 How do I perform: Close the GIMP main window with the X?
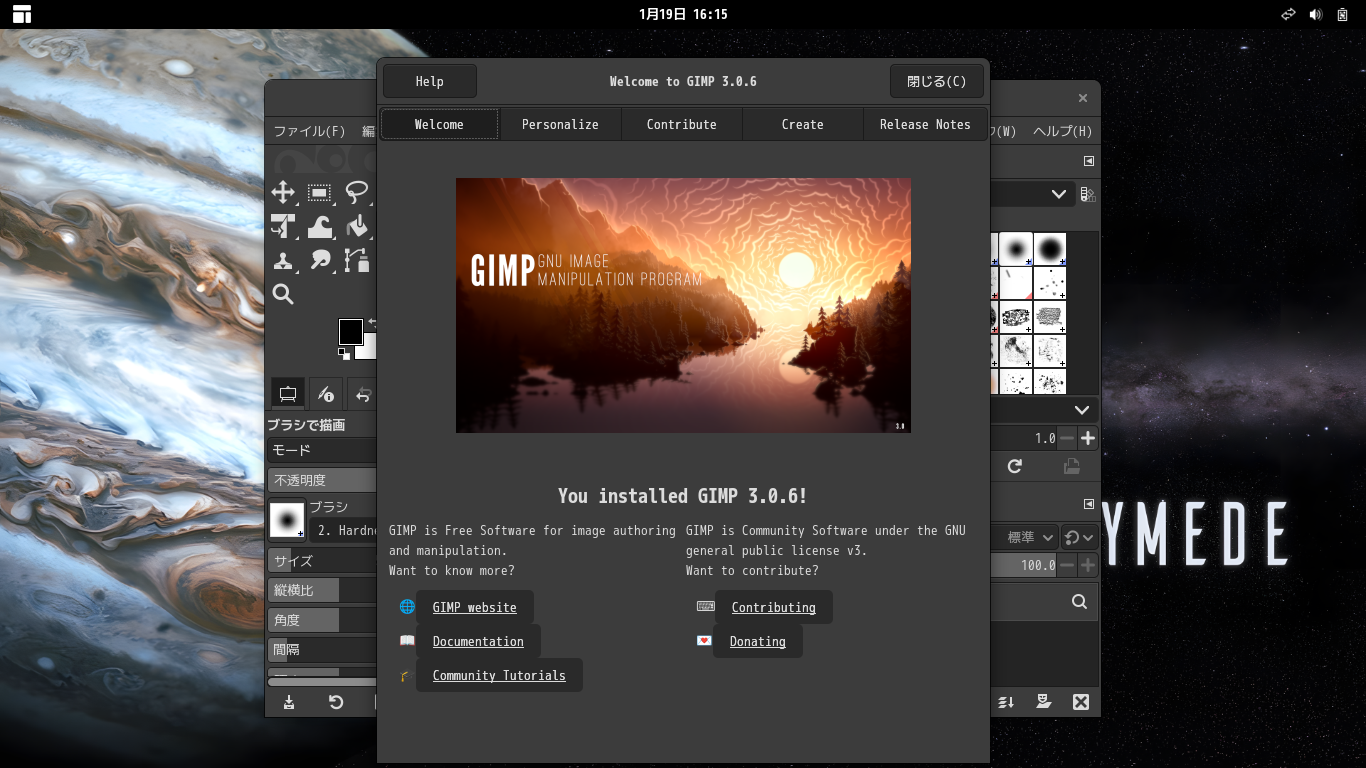[1082, 98]
